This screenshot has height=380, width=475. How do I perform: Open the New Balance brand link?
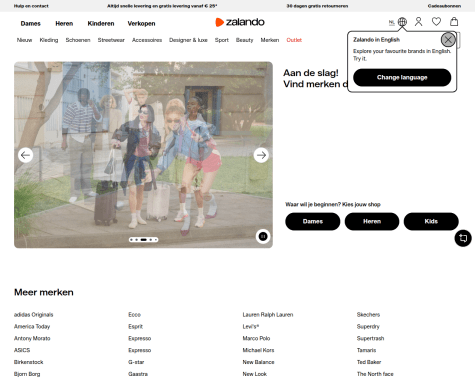click(258, 362)
